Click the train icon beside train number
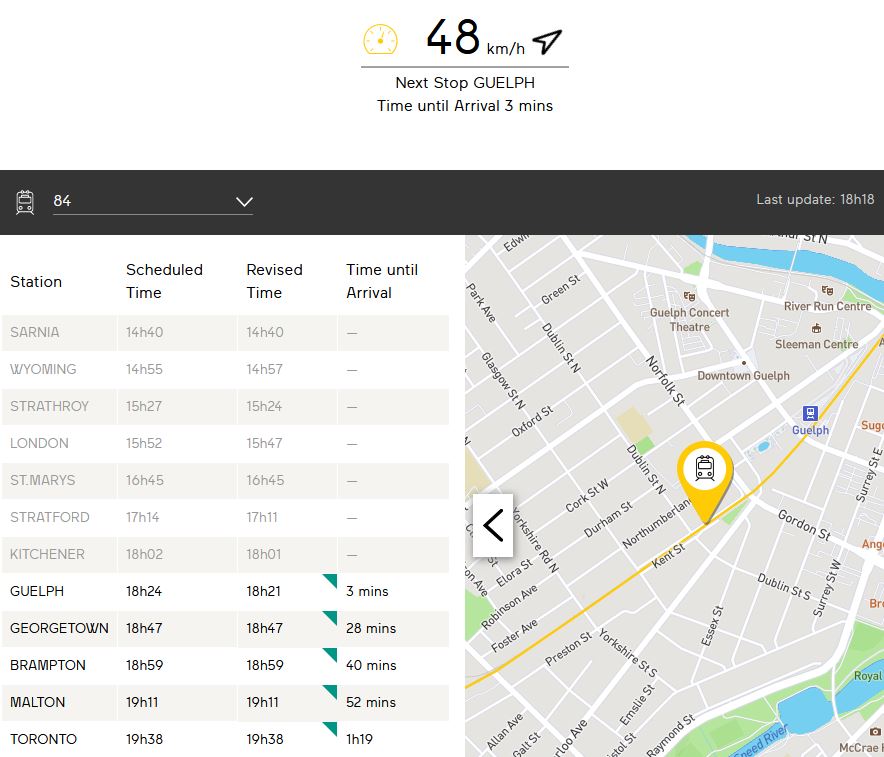The width and height of the screenshot is (884, 757). point(26,202)
